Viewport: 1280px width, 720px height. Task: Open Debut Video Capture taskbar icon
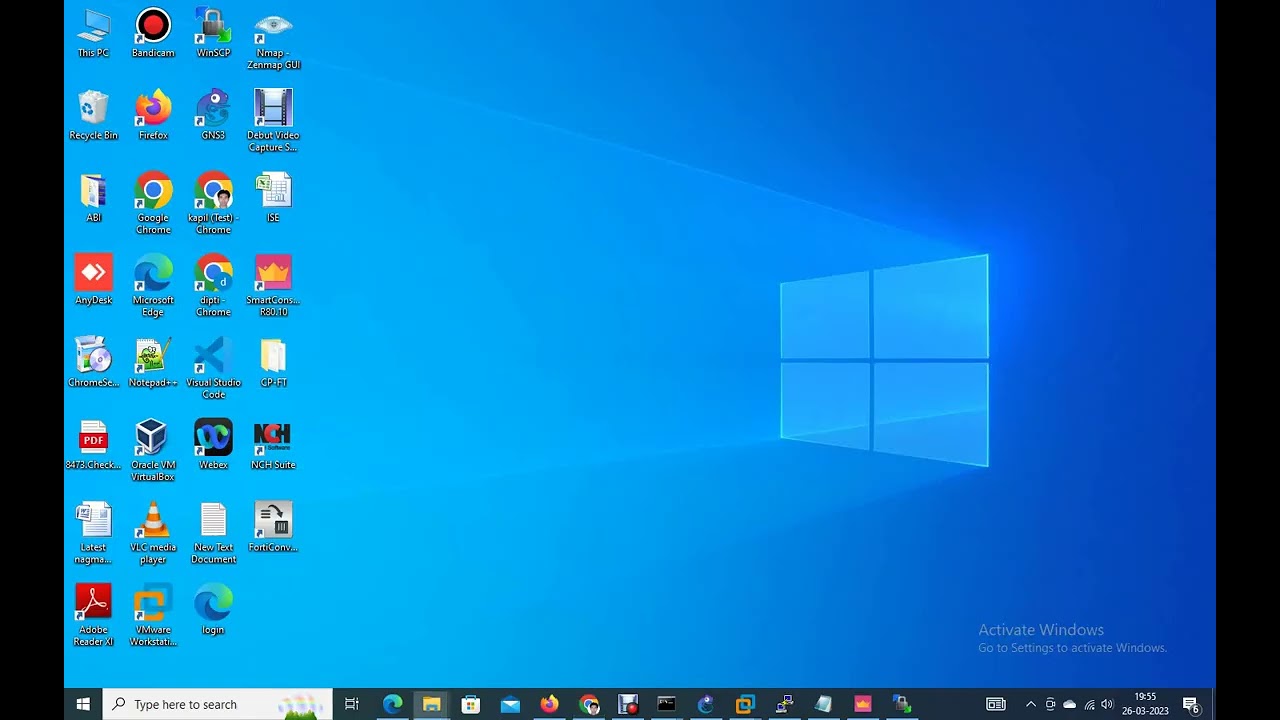click(x=628, y=704)
